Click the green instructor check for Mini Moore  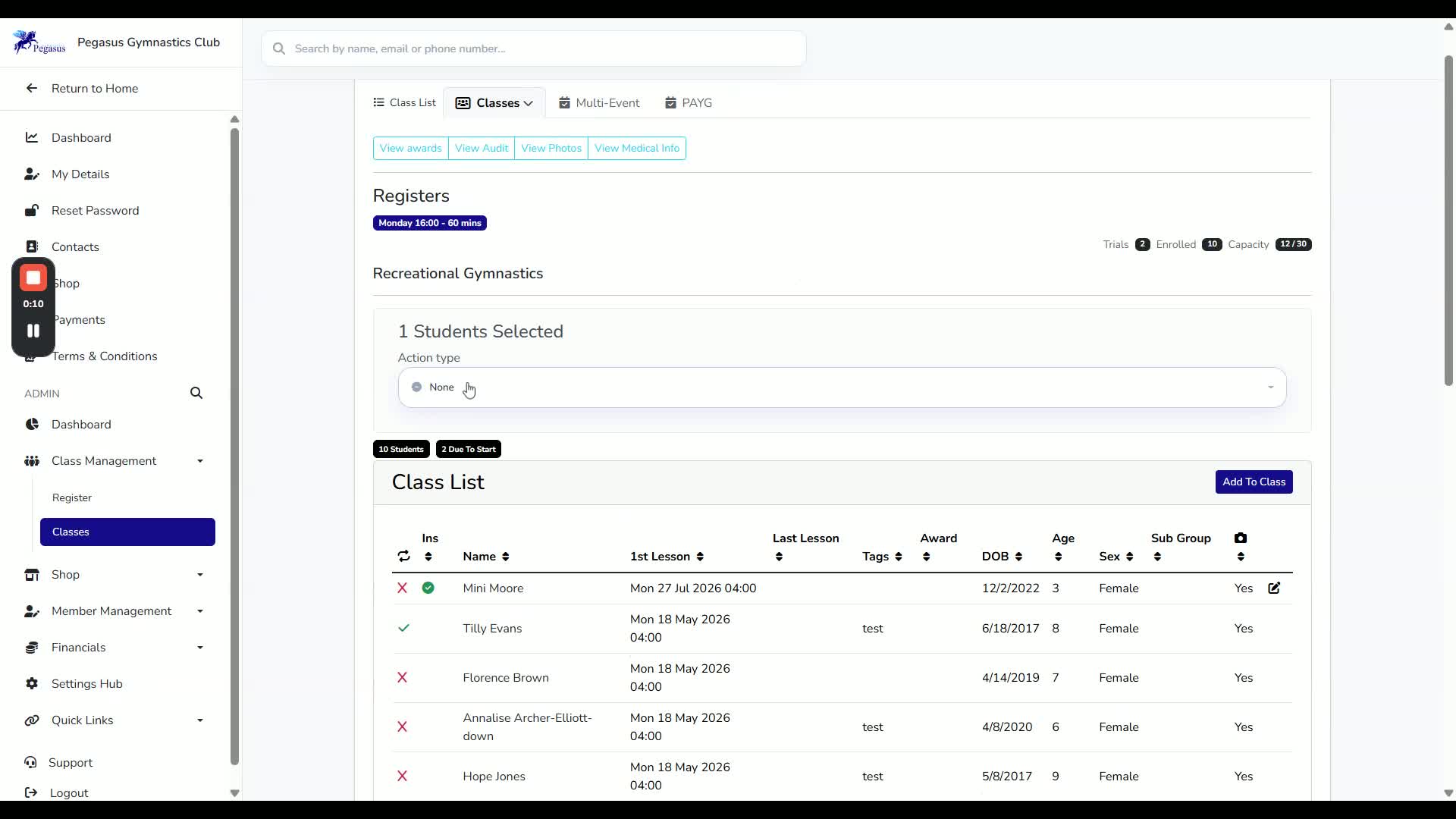coord(428,588)
